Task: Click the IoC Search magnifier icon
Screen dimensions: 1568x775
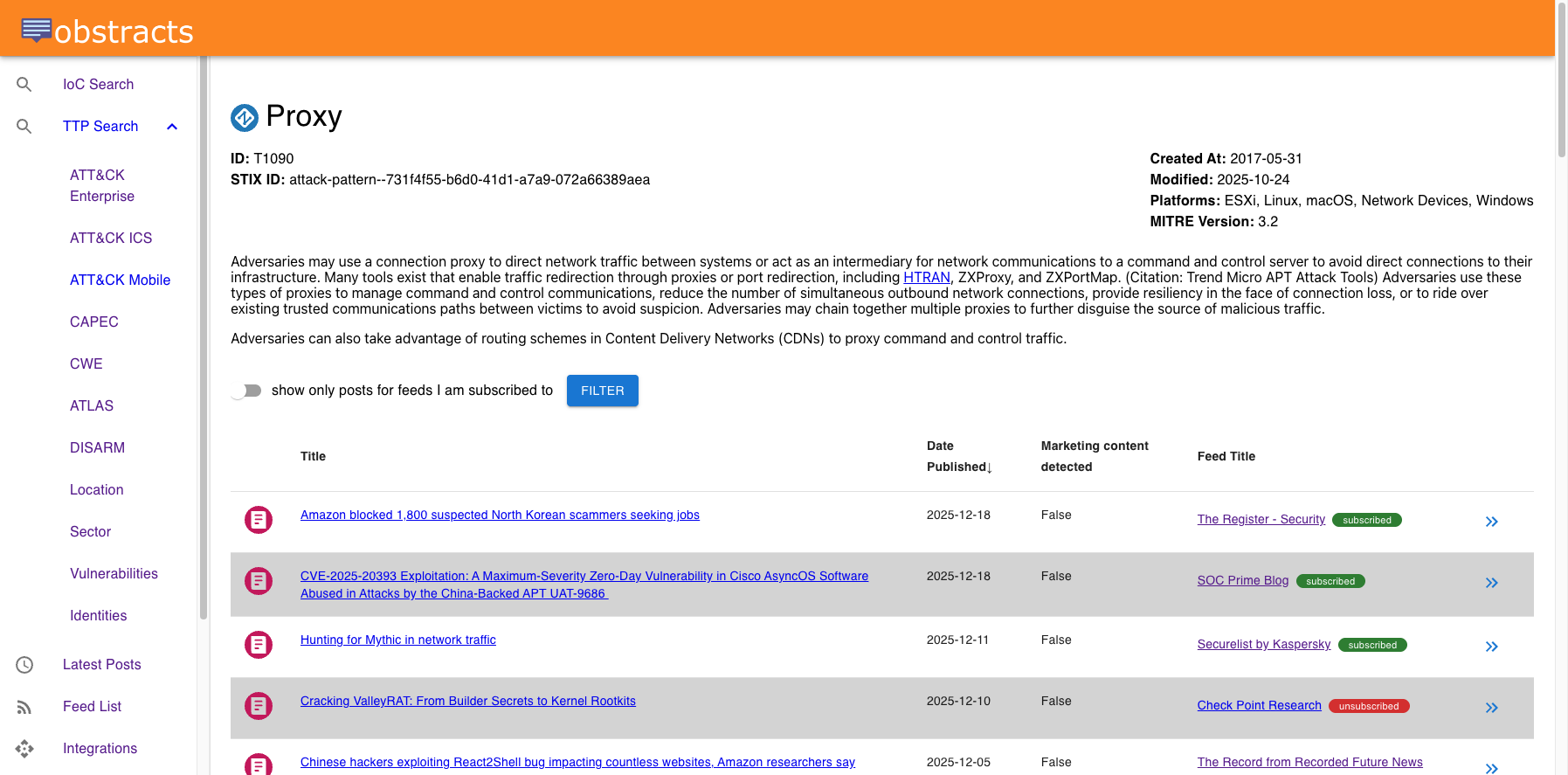Action: pyautogui.click(x=24, y=85)
